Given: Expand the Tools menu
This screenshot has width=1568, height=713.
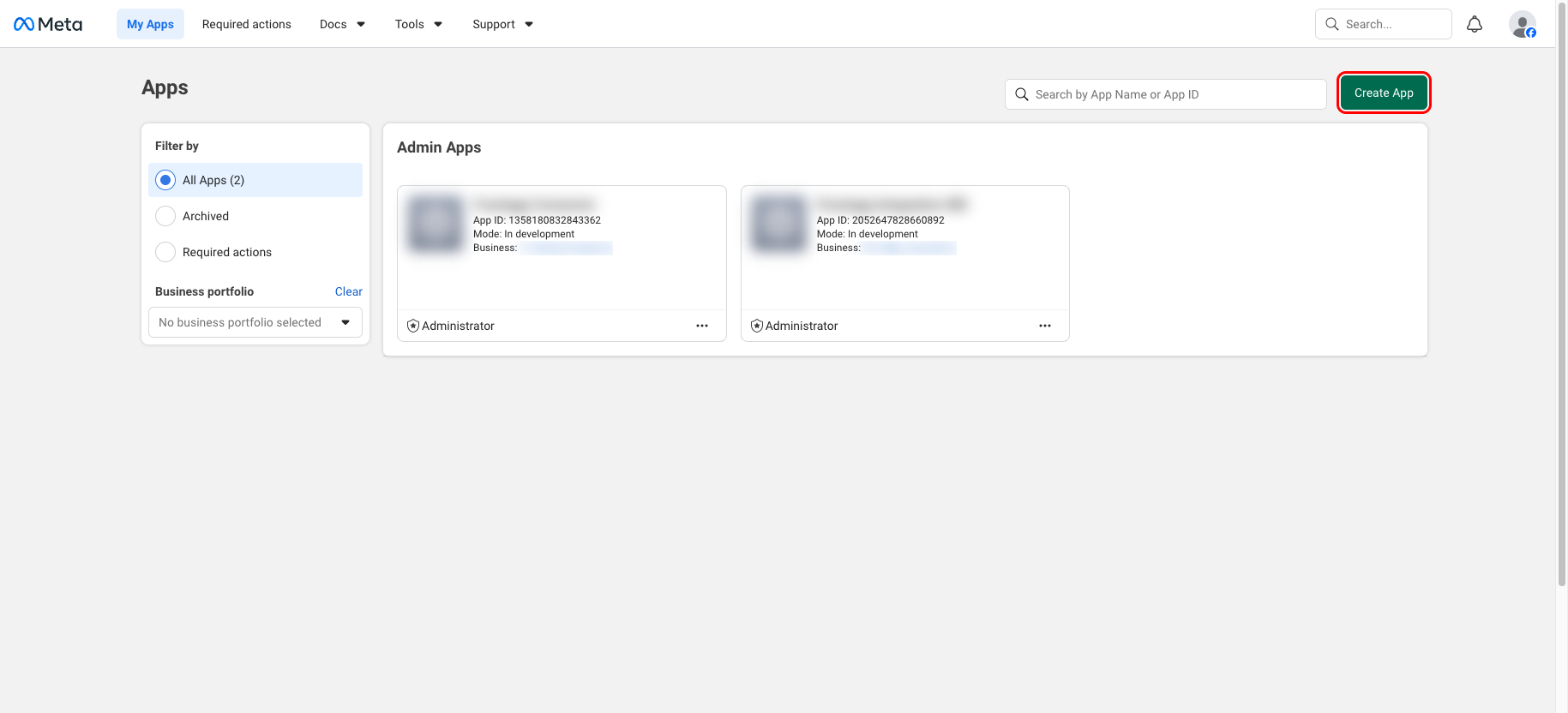Looking at the screenshot, I should coord(418,24).
